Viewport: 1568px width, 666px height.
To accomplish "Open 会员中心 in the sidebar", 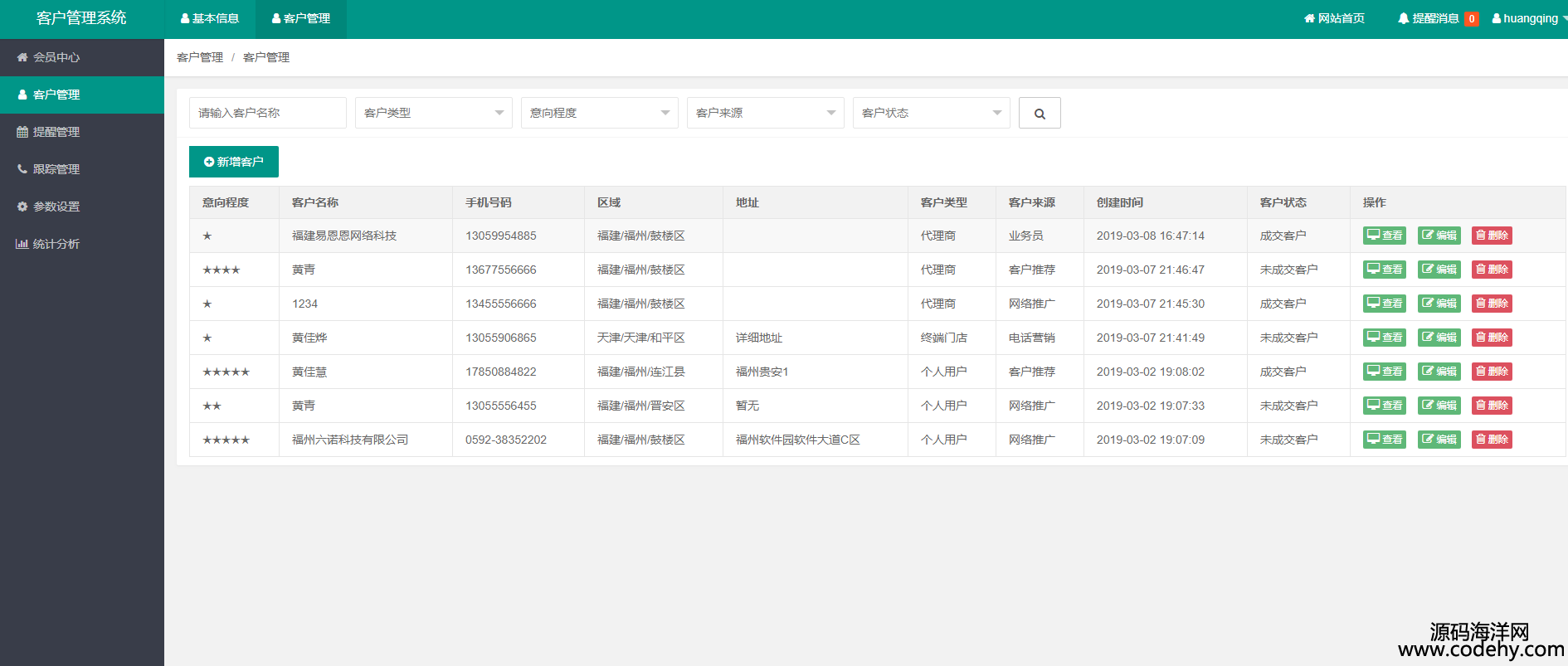I will (81, 57).
